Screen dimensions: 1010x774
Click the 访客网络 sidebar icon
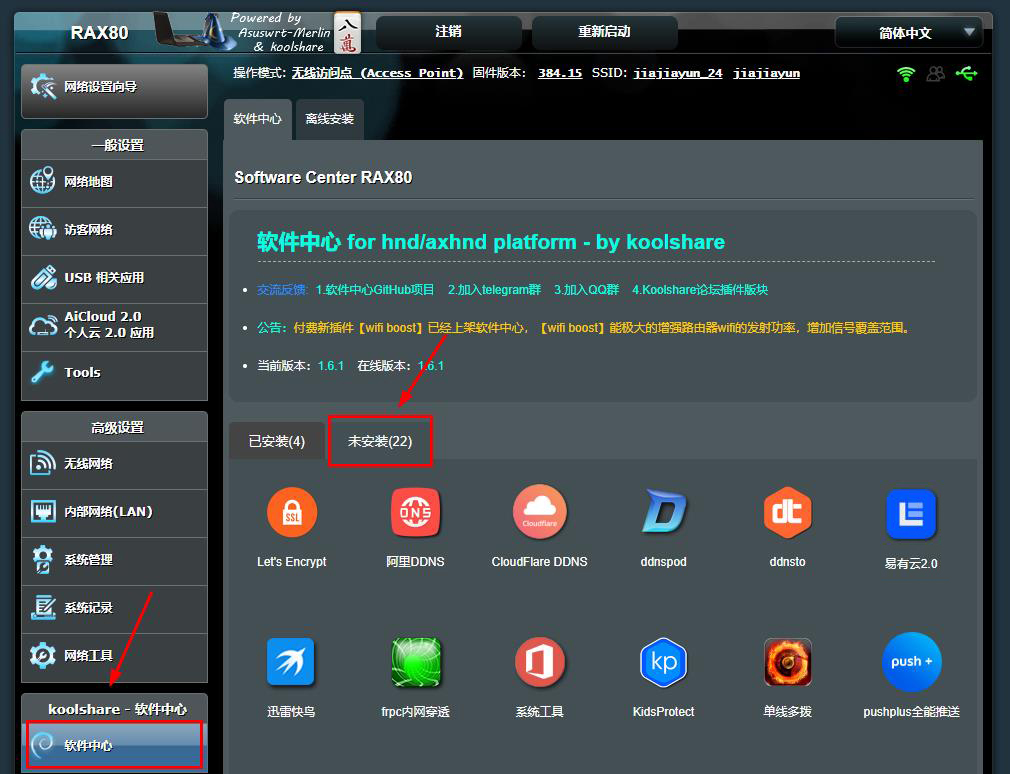tap(43, 229)
